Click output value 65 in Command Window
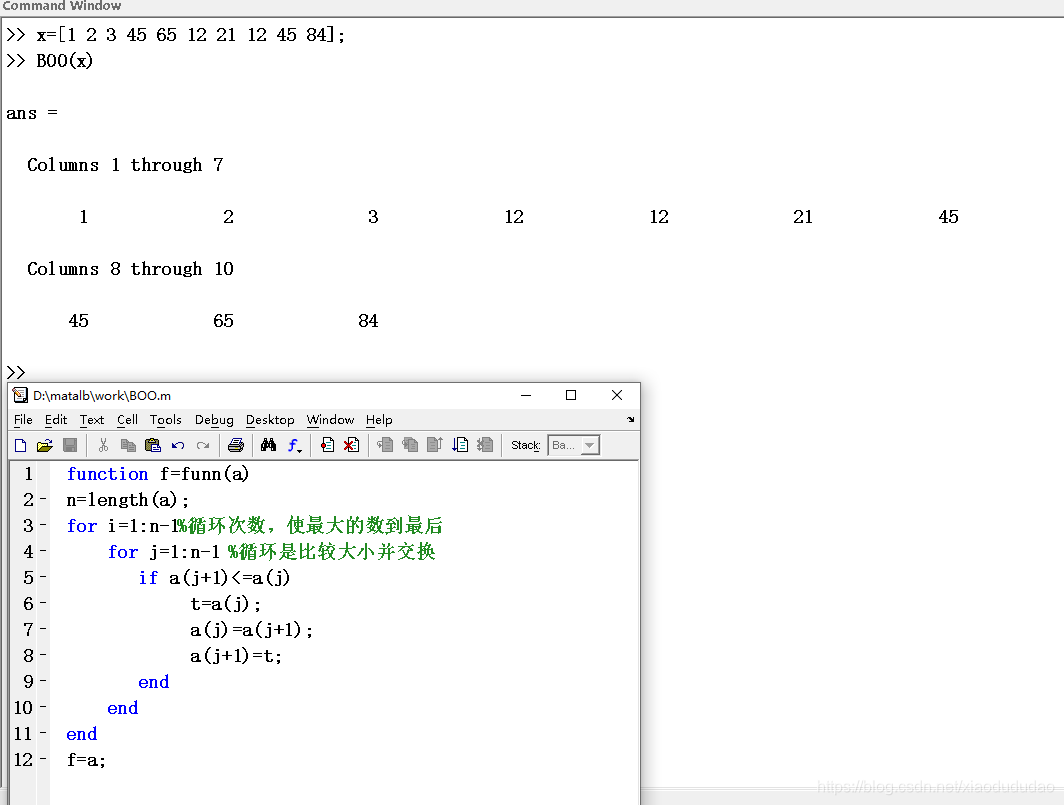This screenshot has width=1064, height=805. tap(223, 320)
